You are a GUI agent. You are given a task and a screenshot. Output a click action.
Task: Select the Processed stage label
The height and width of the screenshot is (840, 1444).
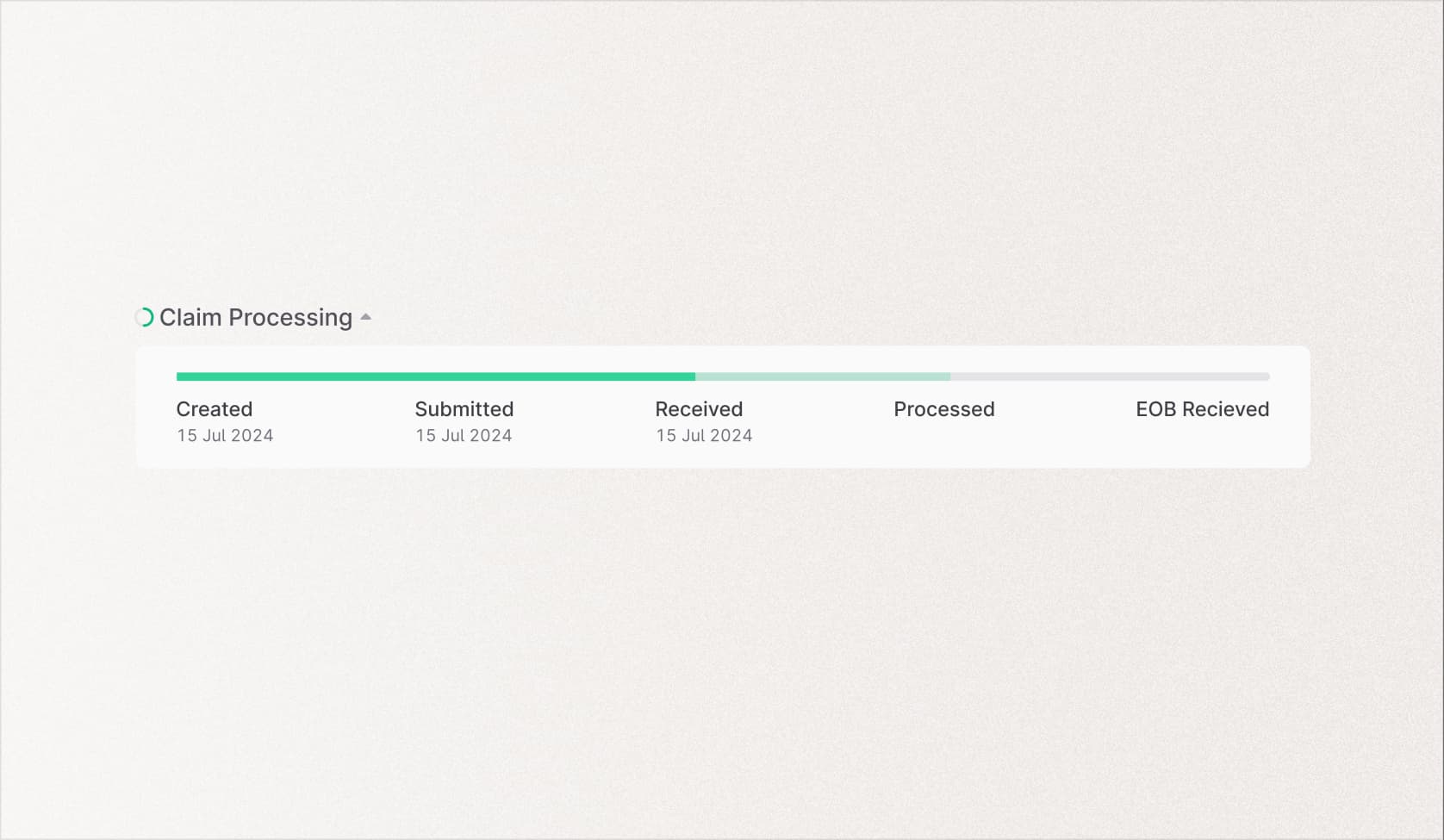(x=943, y=409)
